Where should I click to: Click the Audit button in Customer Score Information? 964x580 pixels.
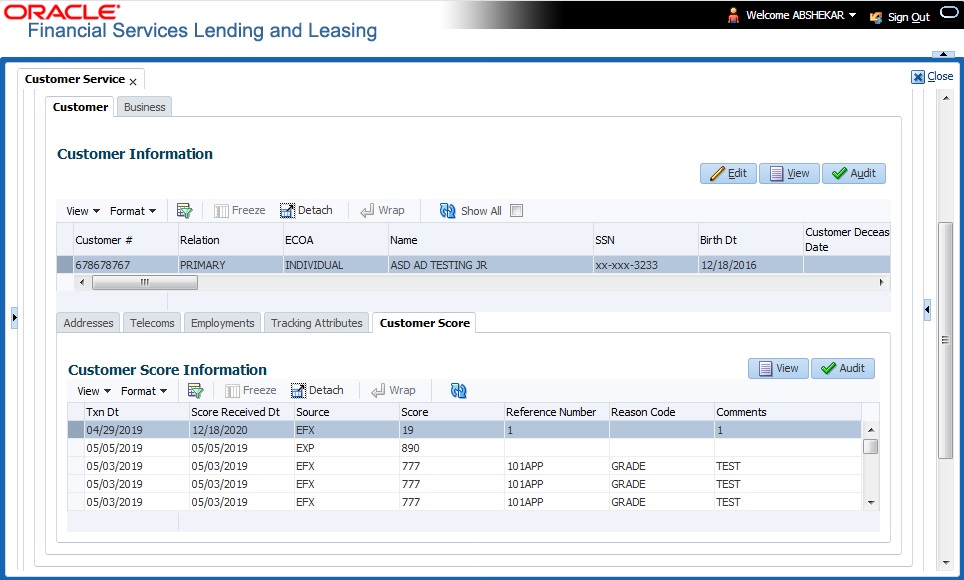pos(843,368)
